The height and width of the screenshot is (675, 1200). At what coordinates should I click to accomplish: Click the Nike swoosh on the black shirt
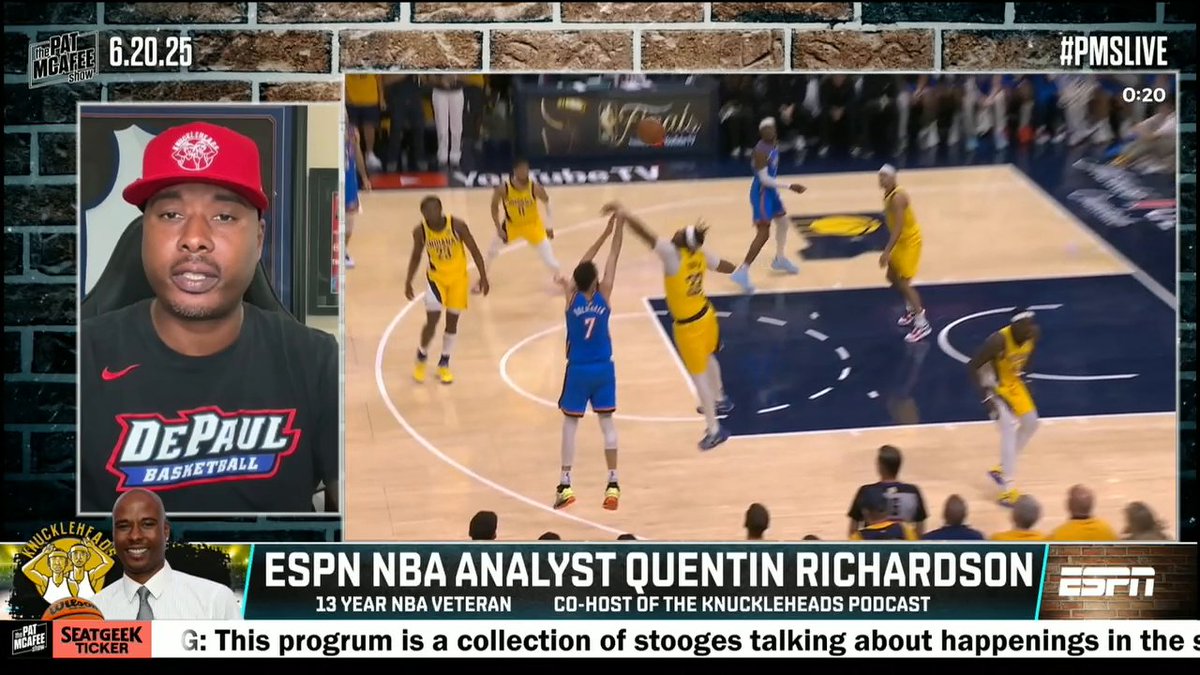click(120, 372)
